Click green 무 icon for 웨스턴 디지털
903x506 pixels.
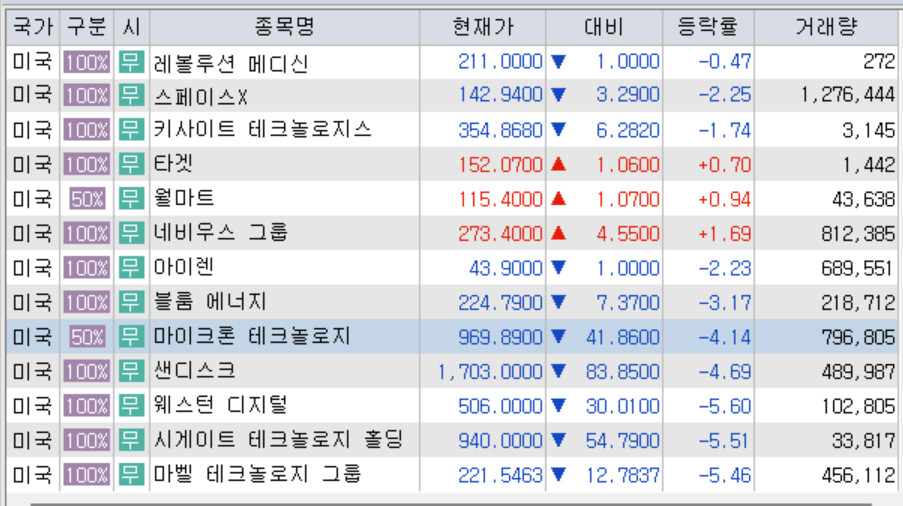click(x=131, y=406)
